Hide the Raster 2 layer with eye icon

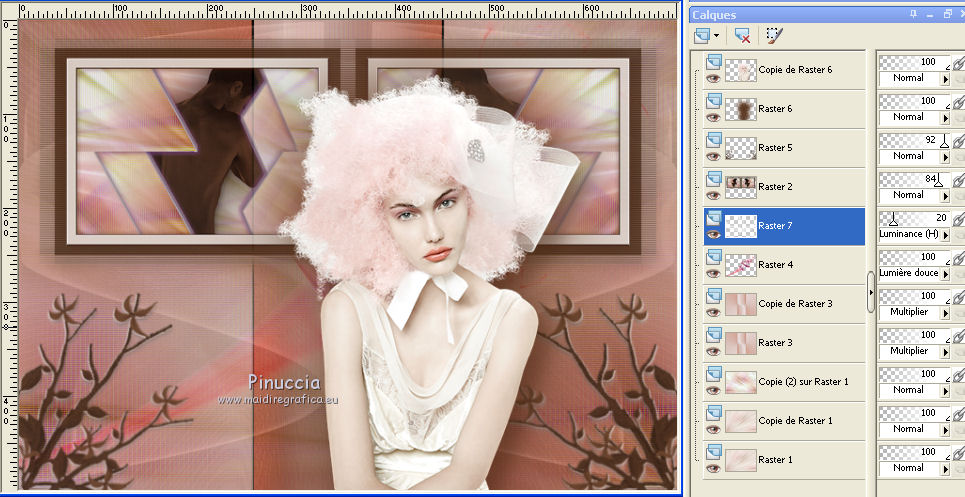coord(713,195)
